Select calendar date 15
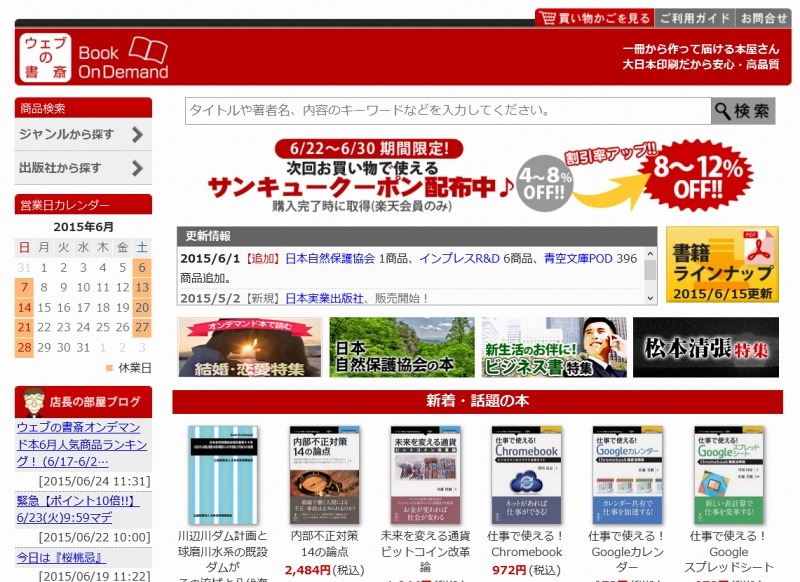The image size is (800, 582). pyautogui.click(x=44, y=308)
